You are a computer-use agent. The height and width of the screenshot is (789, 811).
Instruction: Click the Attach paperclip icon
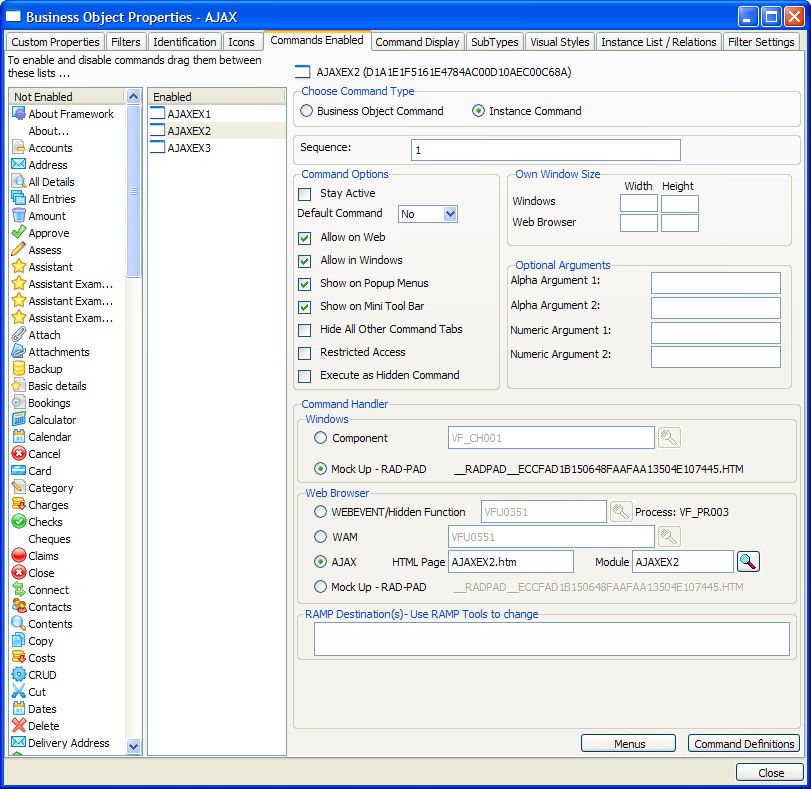coord(19,335)
